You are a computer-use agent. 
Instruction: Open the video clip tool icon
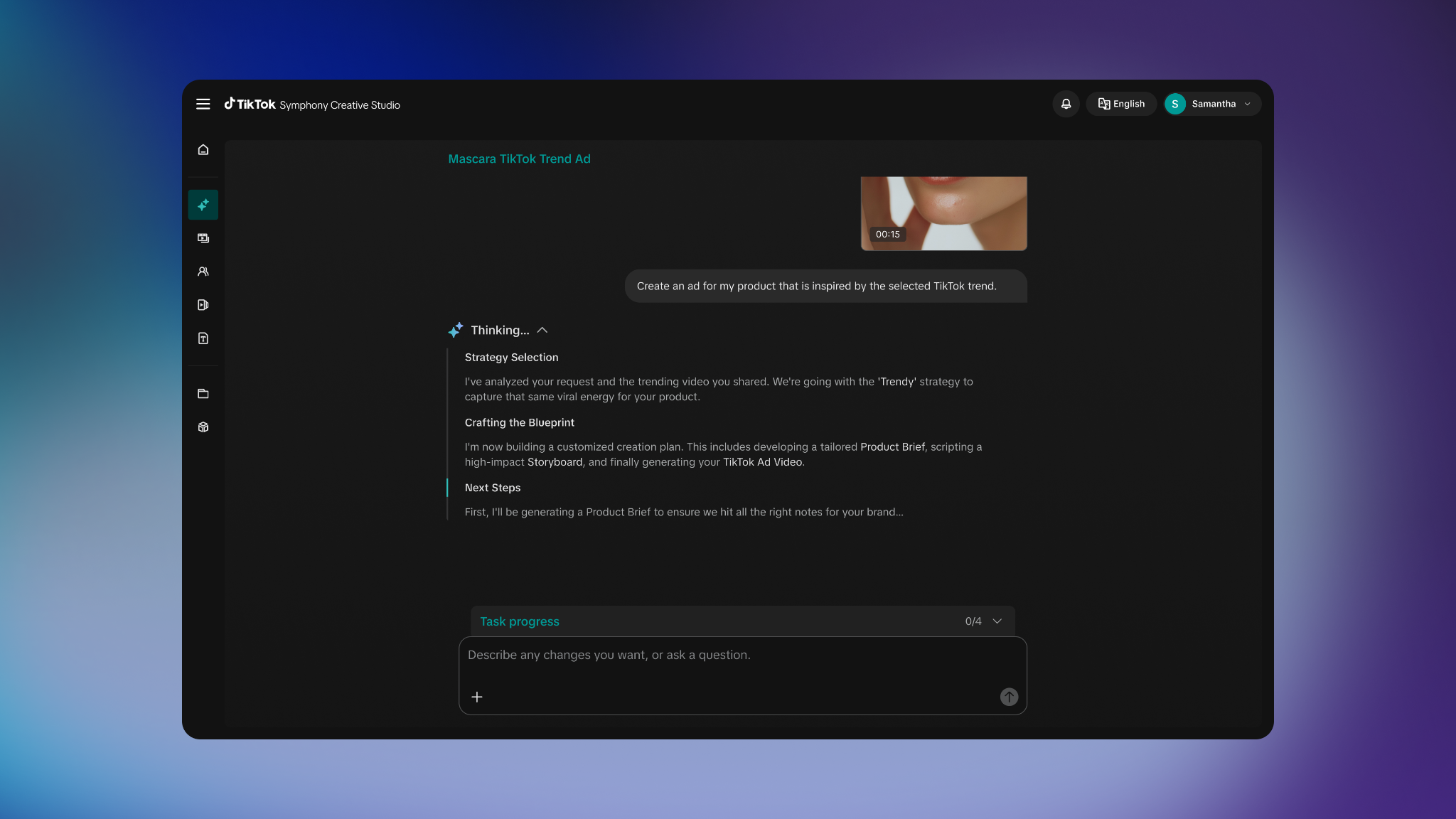click(203, 304)
